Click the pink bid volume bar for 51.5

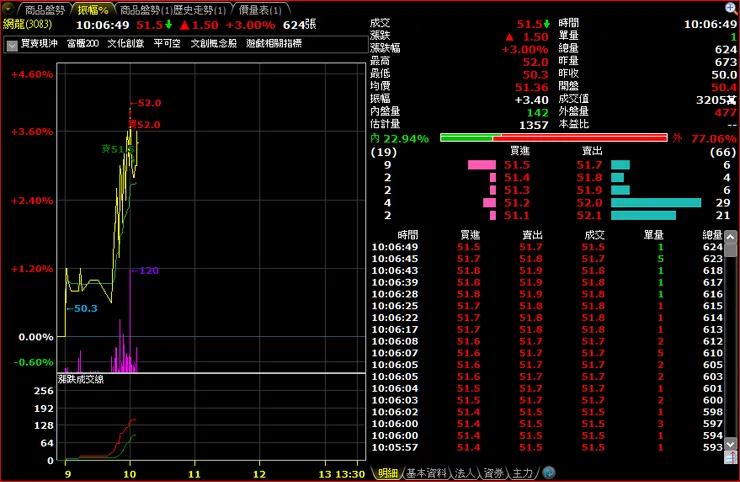click(482, 165)
